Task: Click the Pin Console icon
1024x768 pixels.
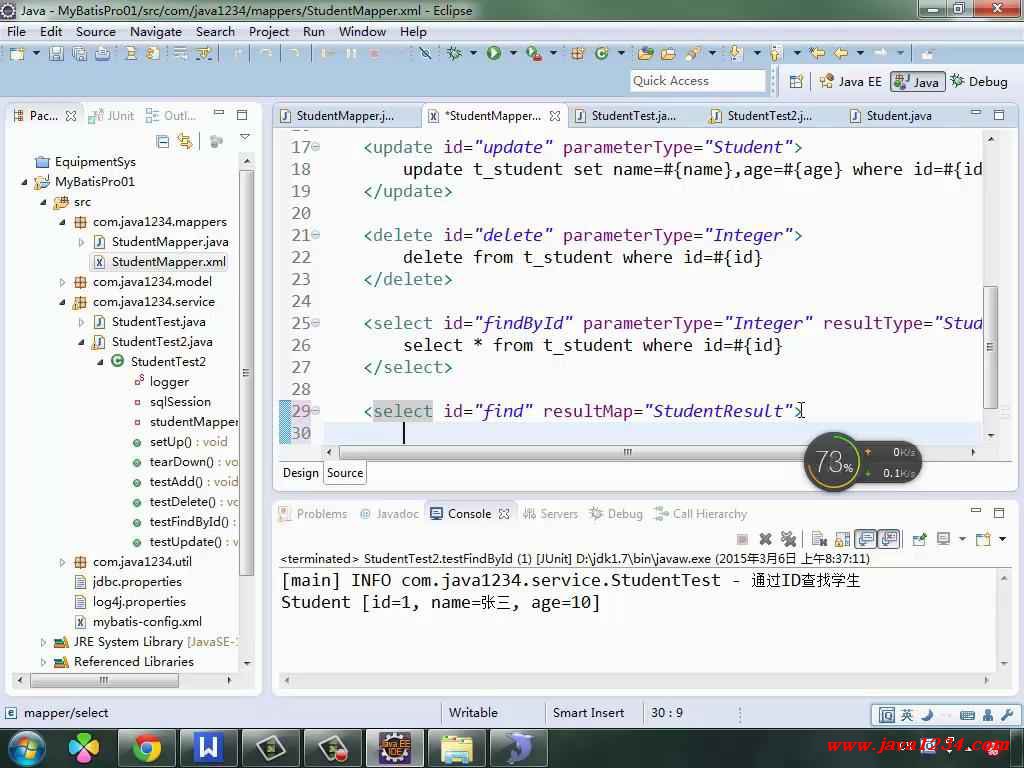Action: [920, 539]
